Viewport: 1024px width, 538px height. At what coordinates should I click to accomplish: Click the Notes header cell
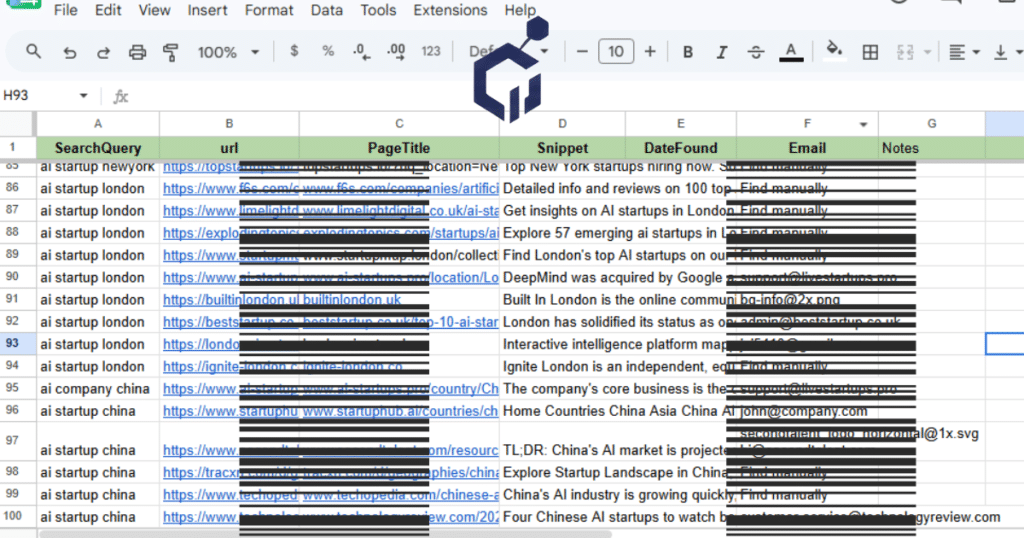tap(931, 148)
